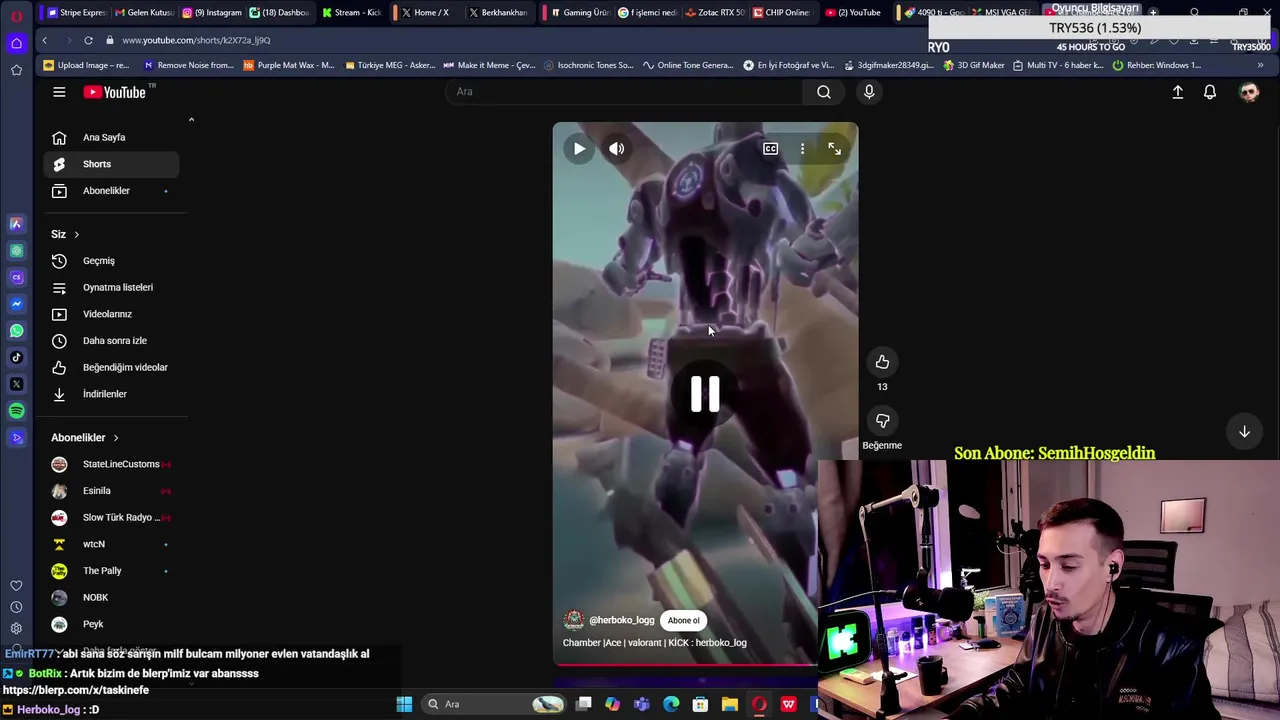Image resolution: width=1280 pixels, height=720 pixels.
Task: Open Abonelikler in the sidebar
Action: (111, 191)
